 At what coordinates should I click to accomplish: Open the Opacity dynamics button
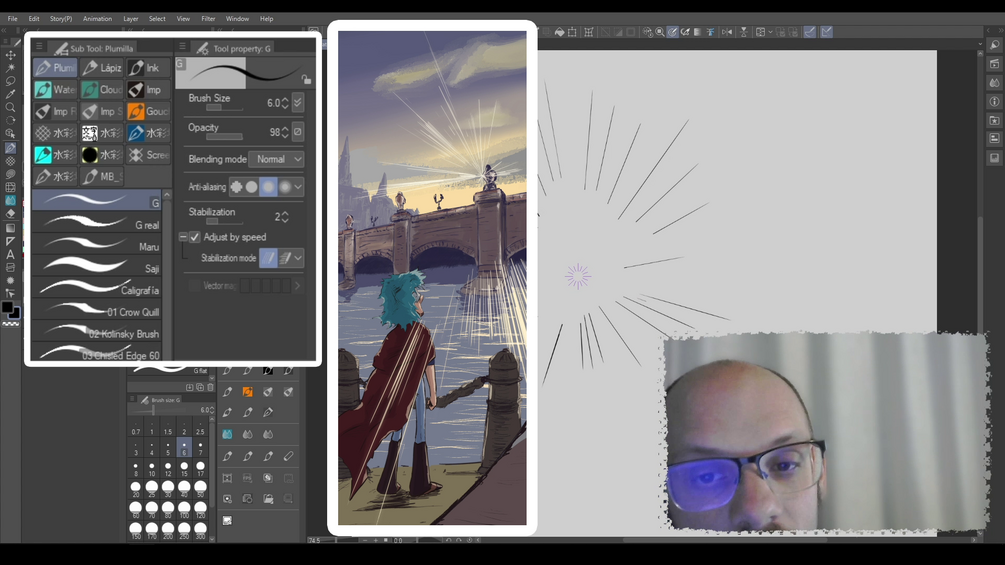coord(298,132)
